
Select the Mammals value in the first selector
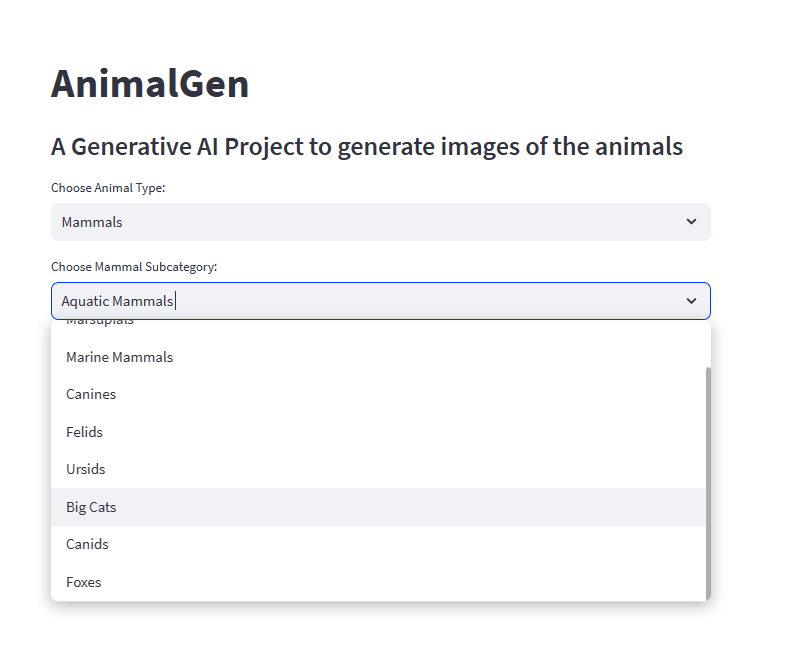[92, 222]
